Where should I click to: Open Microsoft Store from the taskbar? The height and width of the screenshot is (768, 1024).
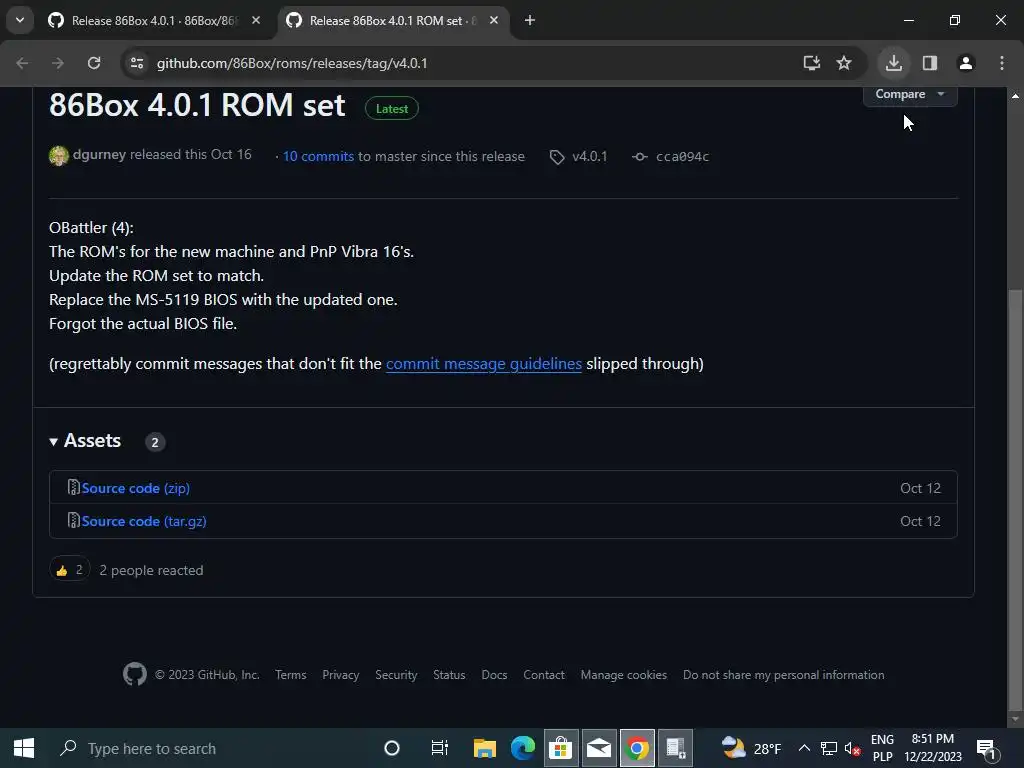point(560,748)
